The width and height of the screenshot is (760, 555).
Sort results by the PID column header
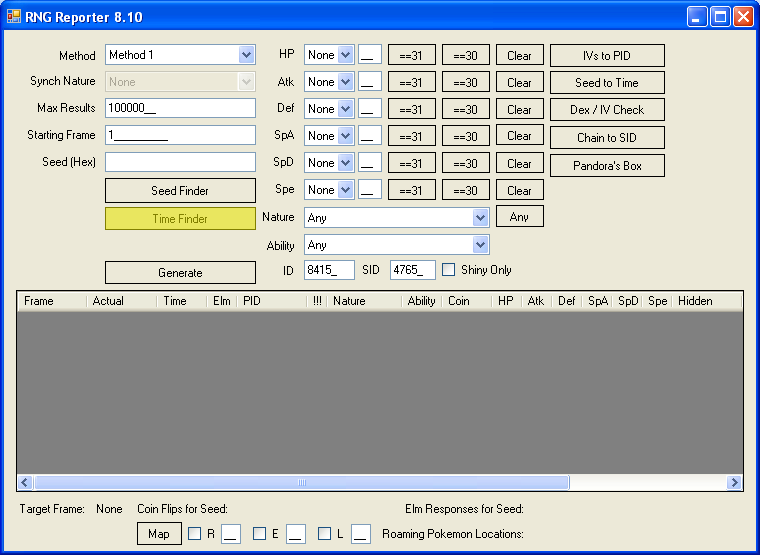(x=270, y=301)
